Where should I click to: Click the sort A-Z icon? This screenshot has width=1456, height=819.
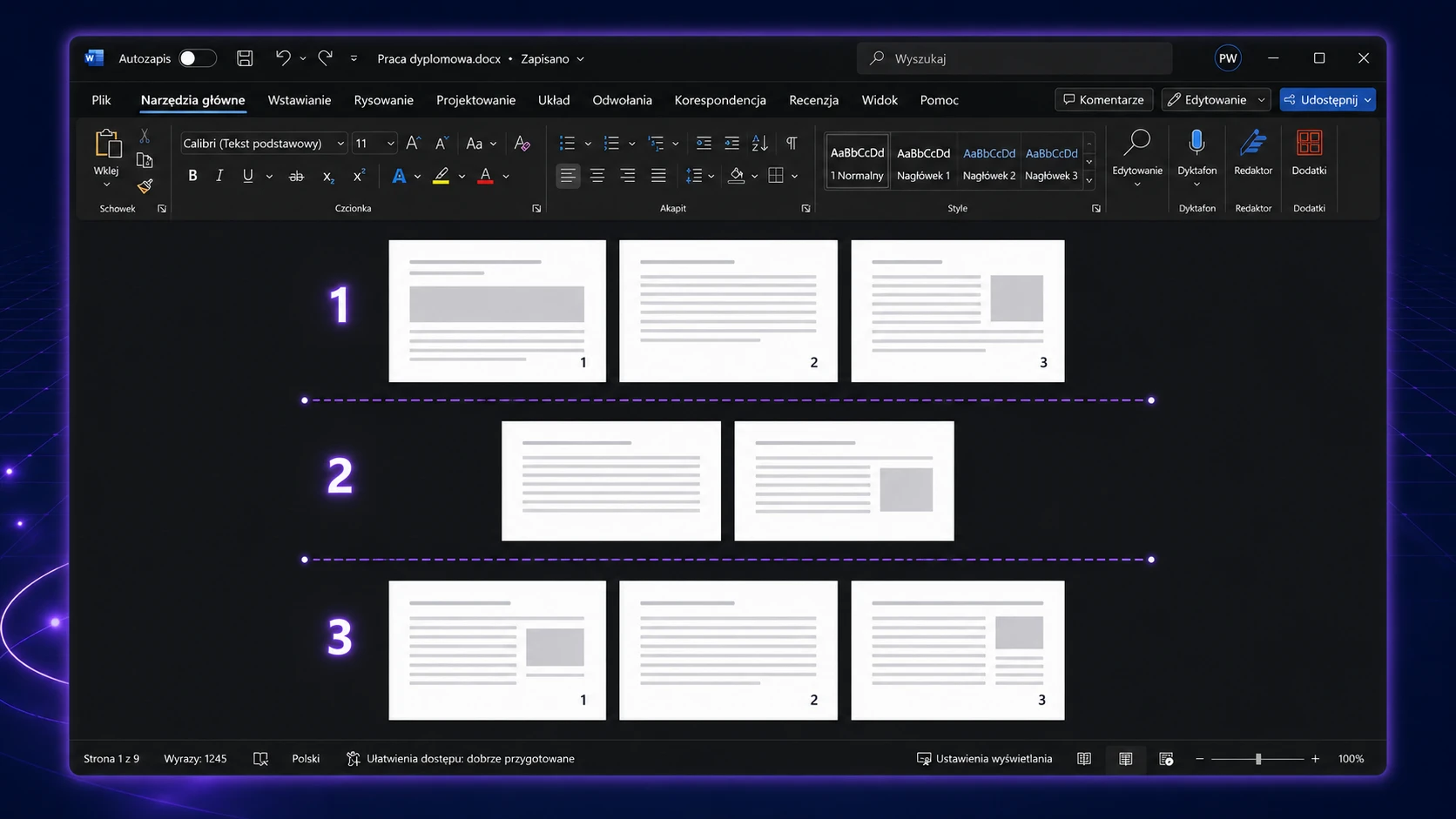point(760,143)
